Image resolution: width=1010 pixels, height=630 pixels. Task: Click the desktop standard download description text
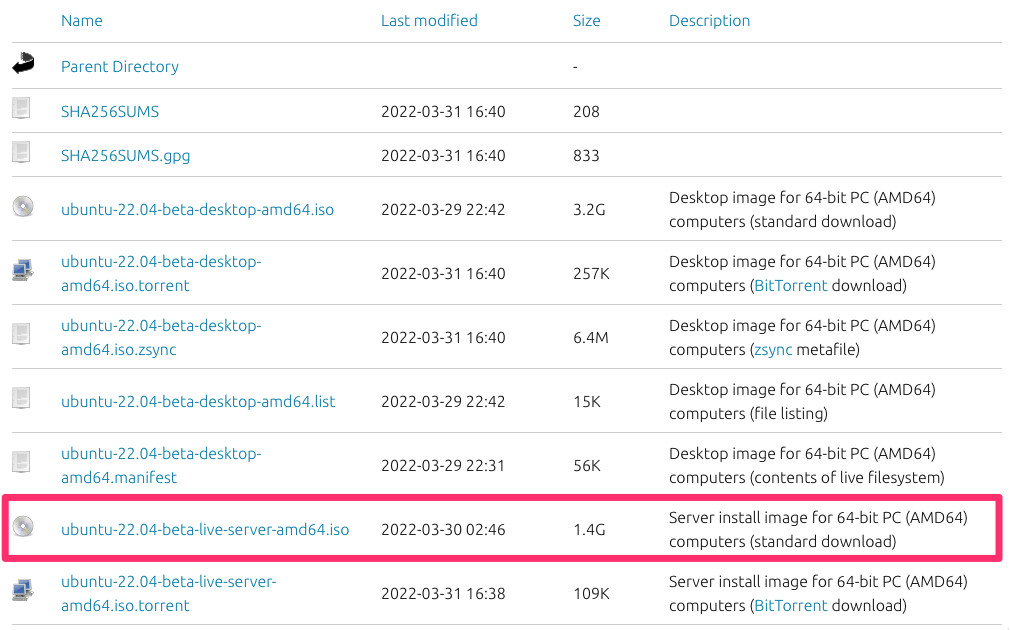tap(802, 209)
